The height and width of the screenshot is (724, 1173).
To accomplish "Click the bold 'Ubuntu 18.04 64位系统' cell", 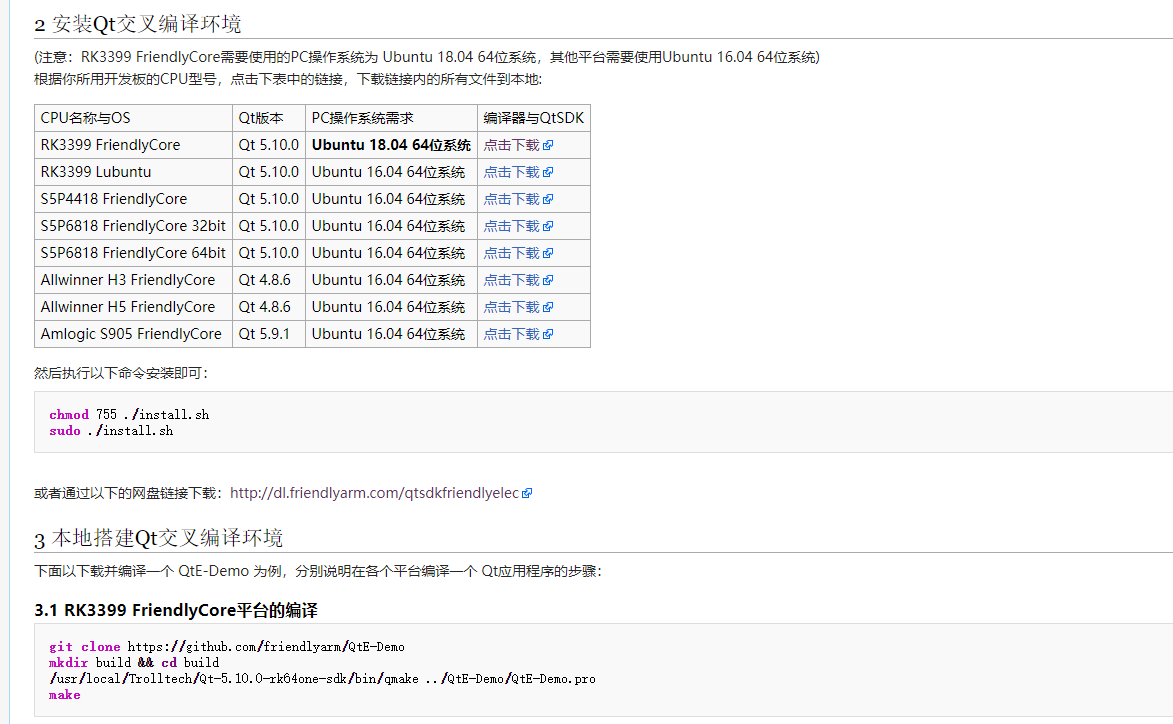I will tap(391, 145).
